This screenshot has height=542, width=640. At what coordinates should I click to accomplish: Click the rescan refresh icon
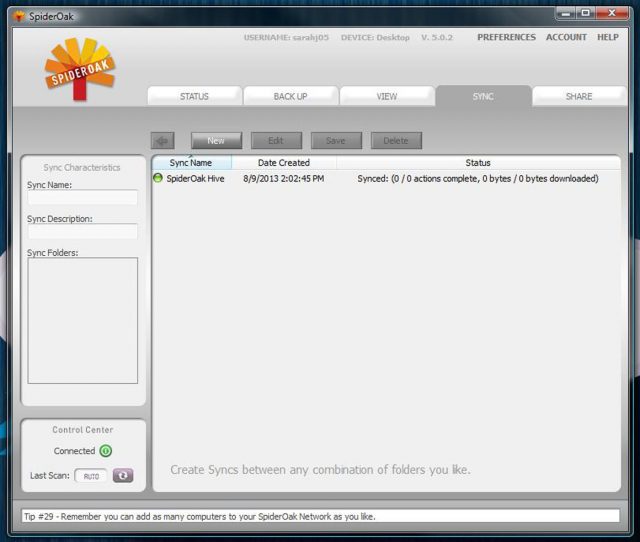122,476
